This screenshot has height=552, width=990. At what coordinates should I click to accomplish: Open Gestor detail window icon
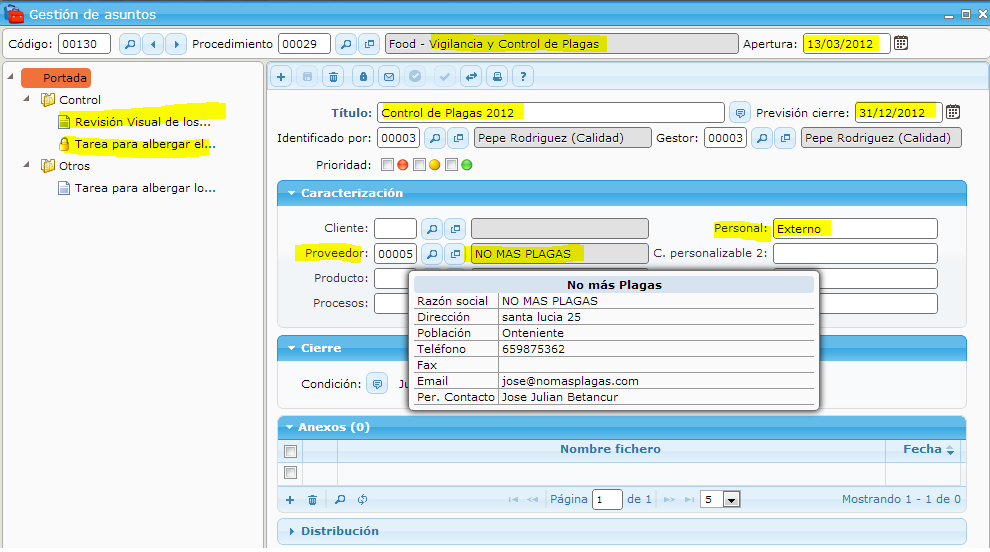[x=785, y=138]
